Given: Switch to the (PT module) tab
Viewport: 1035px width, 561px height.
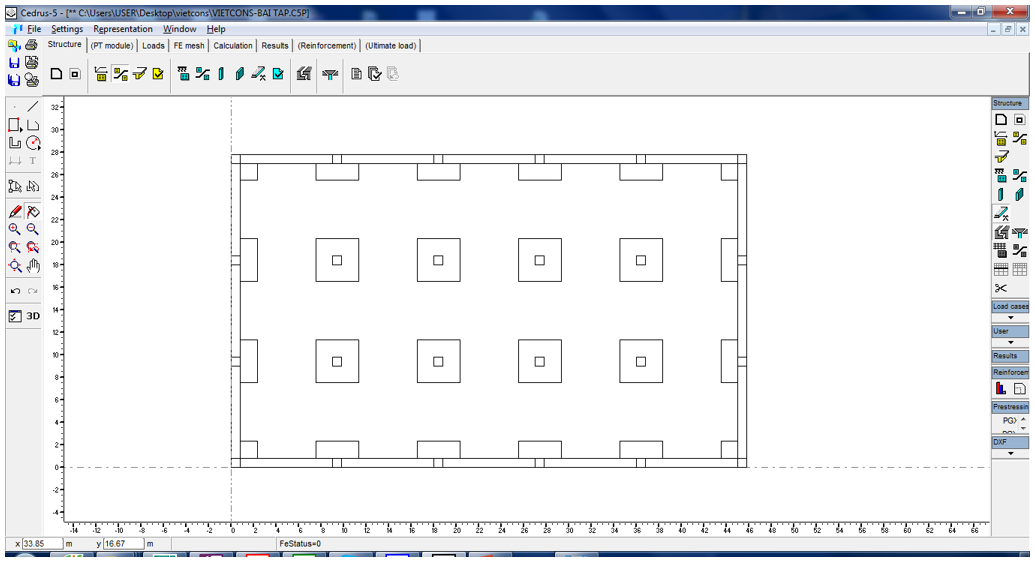Looking at the screenshot, I should tap(112, 46).
